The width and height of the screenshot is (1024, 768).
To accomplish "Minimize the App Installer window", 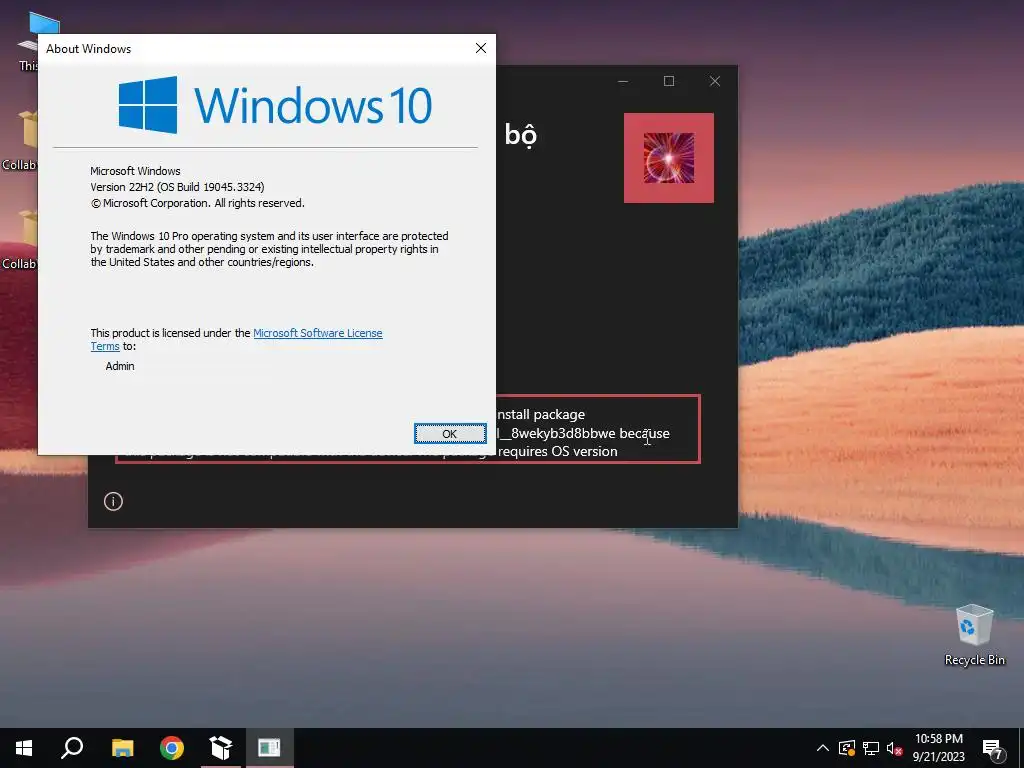I will click(x=623, y=81).
